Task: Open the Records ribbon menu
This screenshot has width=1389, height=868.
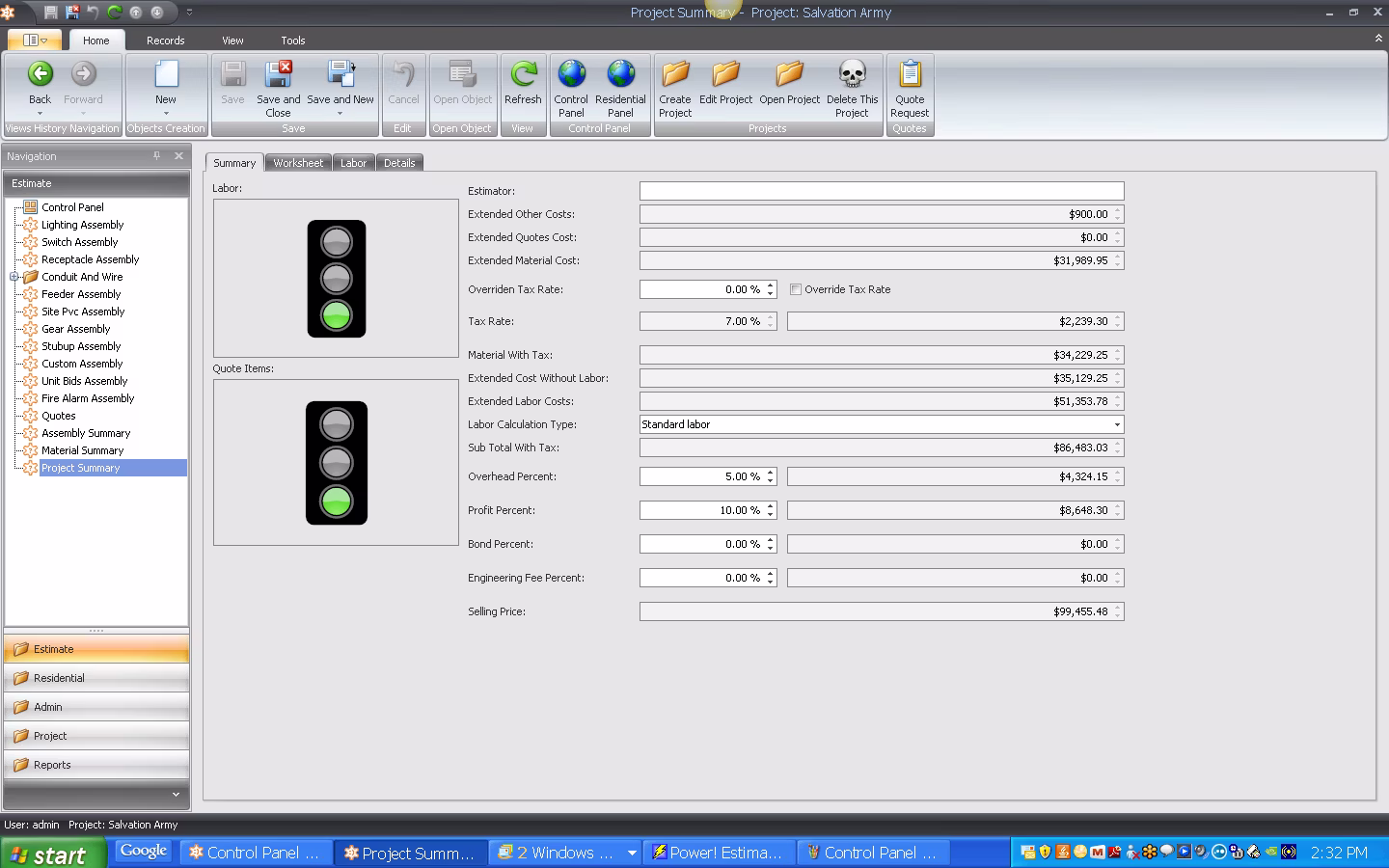Action: (x=165, y=40)
